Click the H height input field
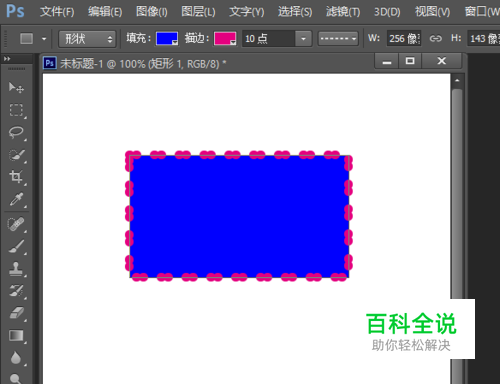 point(484,39)
